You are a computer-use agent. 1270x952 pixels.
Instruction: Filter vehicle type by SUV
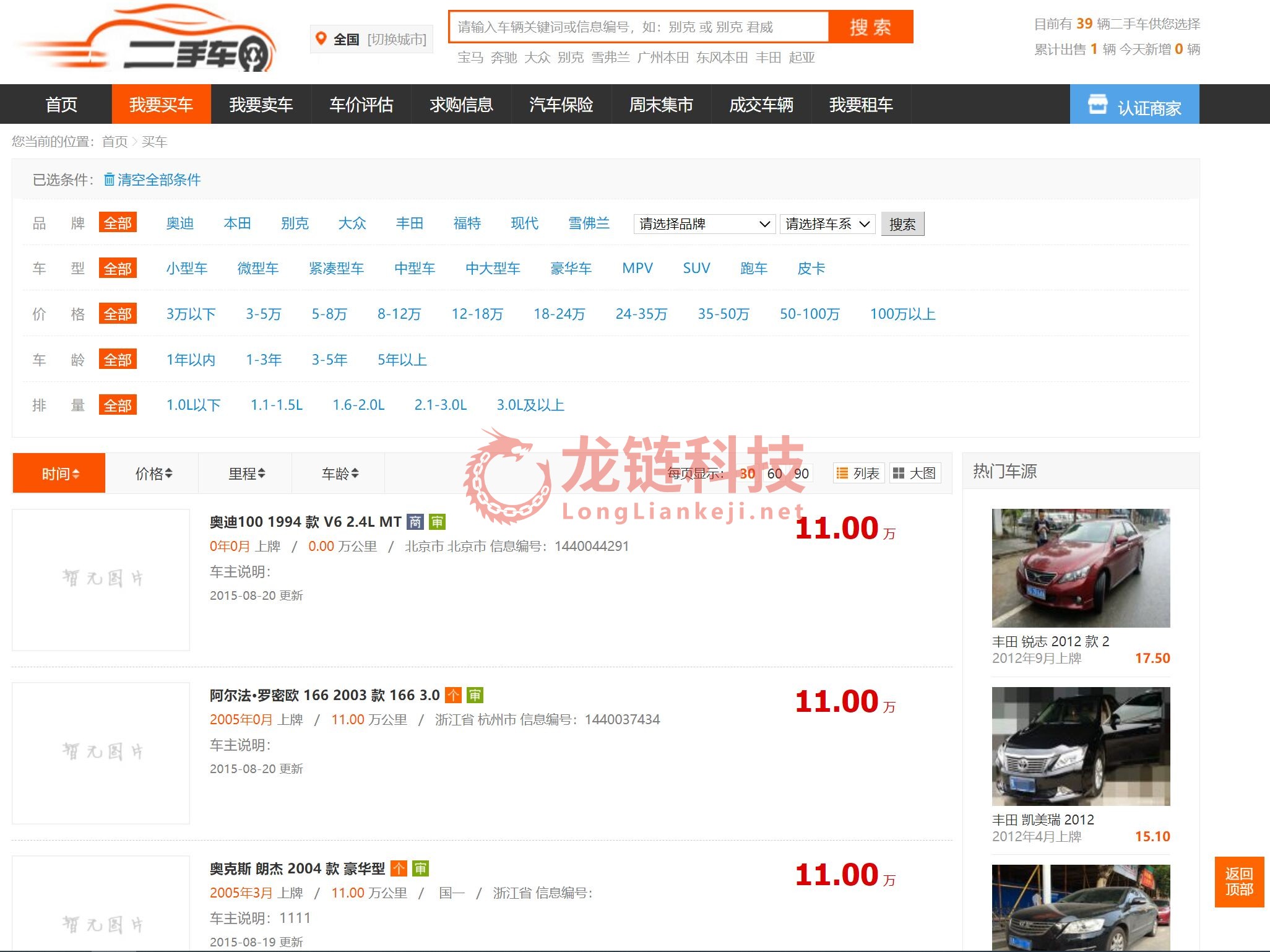tap(696, 268)
